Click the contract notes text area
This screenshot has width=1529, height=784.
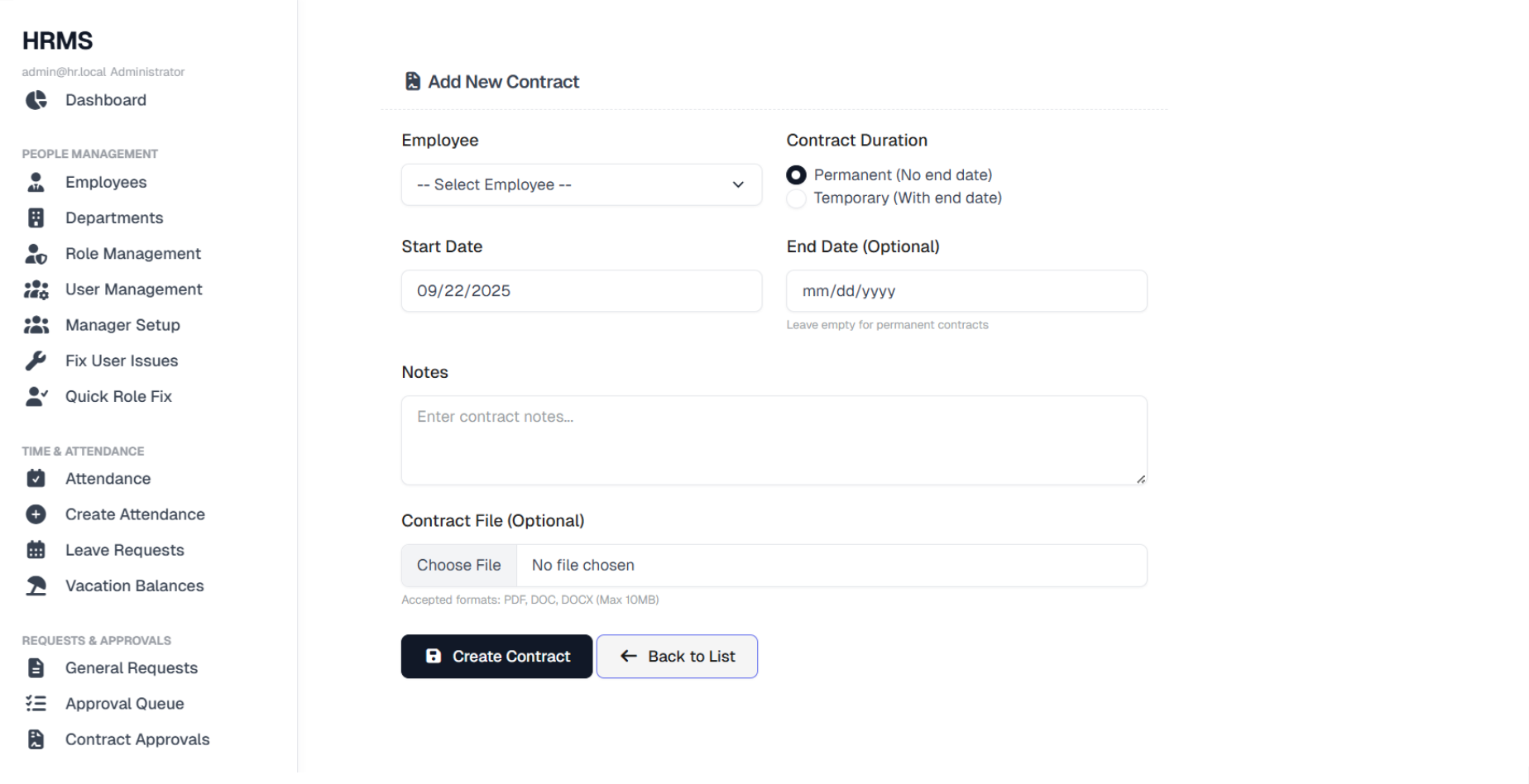[773, 439]
